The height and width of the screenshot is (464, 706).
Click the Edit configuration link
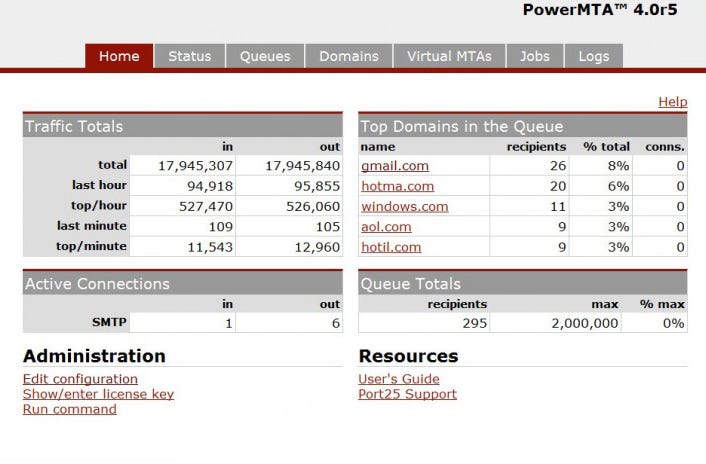pos(80,378)
